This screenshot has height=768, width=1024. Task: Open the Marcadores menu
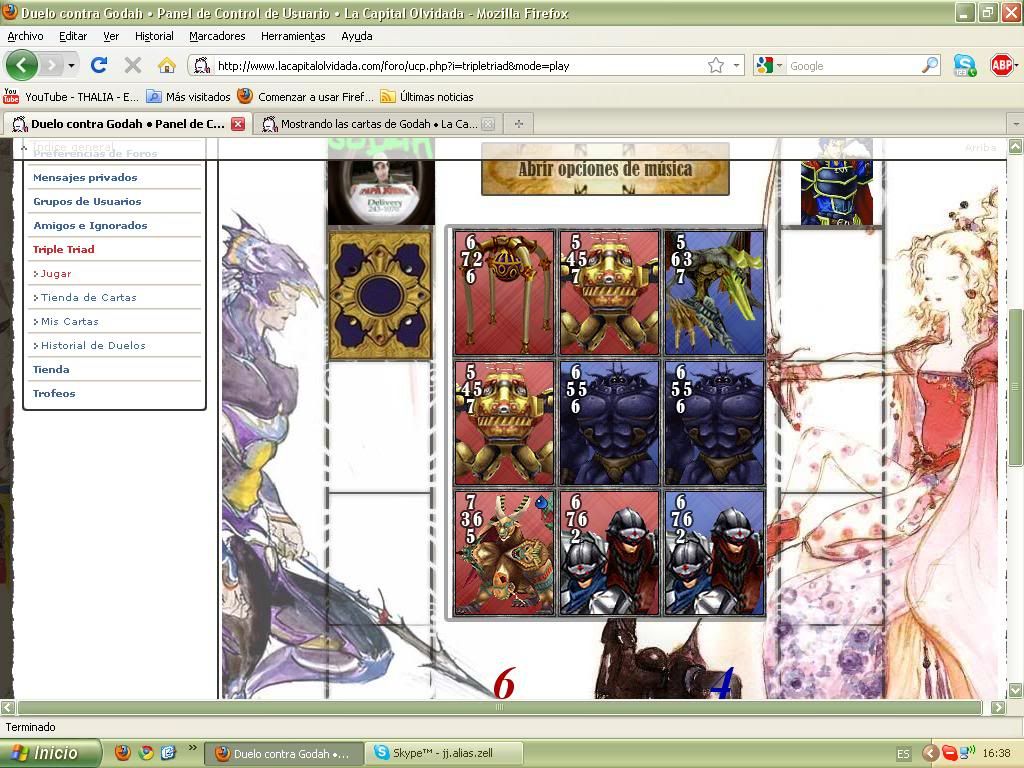(x=217, y=37)
